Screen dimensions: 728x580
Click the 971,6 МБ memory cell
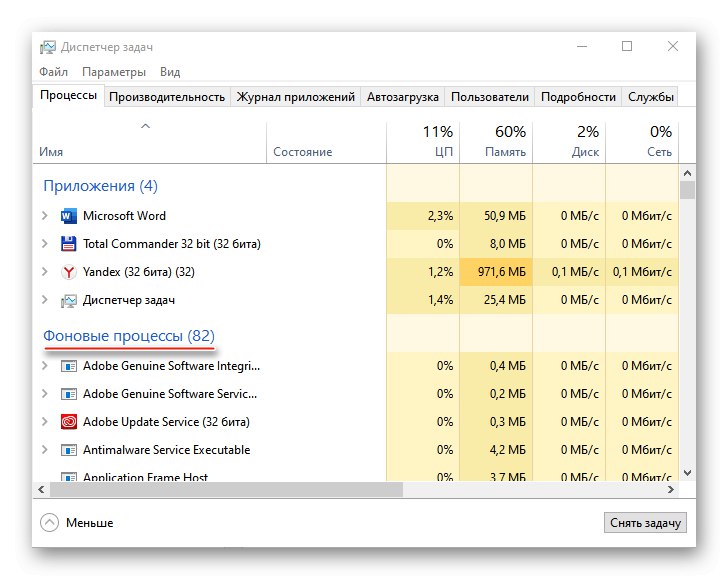point(496,272)
